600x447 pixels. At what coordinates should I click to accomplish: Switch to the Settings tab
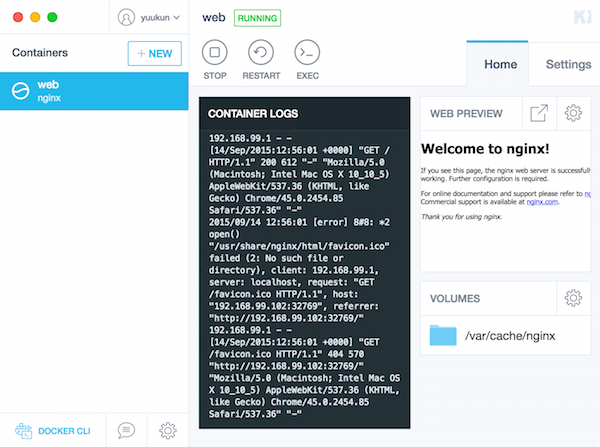[568, 64]
